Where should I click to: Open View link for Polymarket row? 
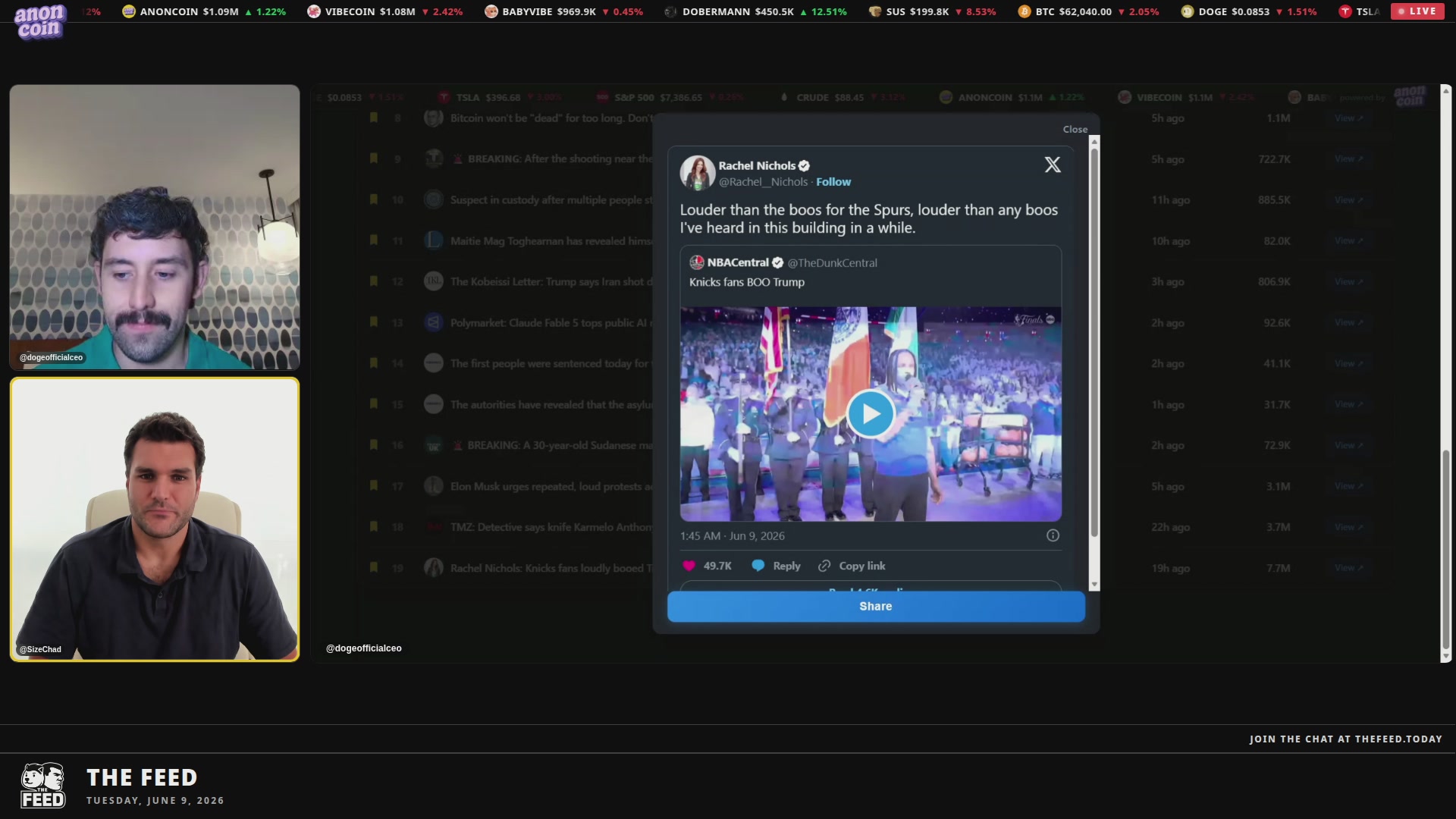coord(1349,322)
